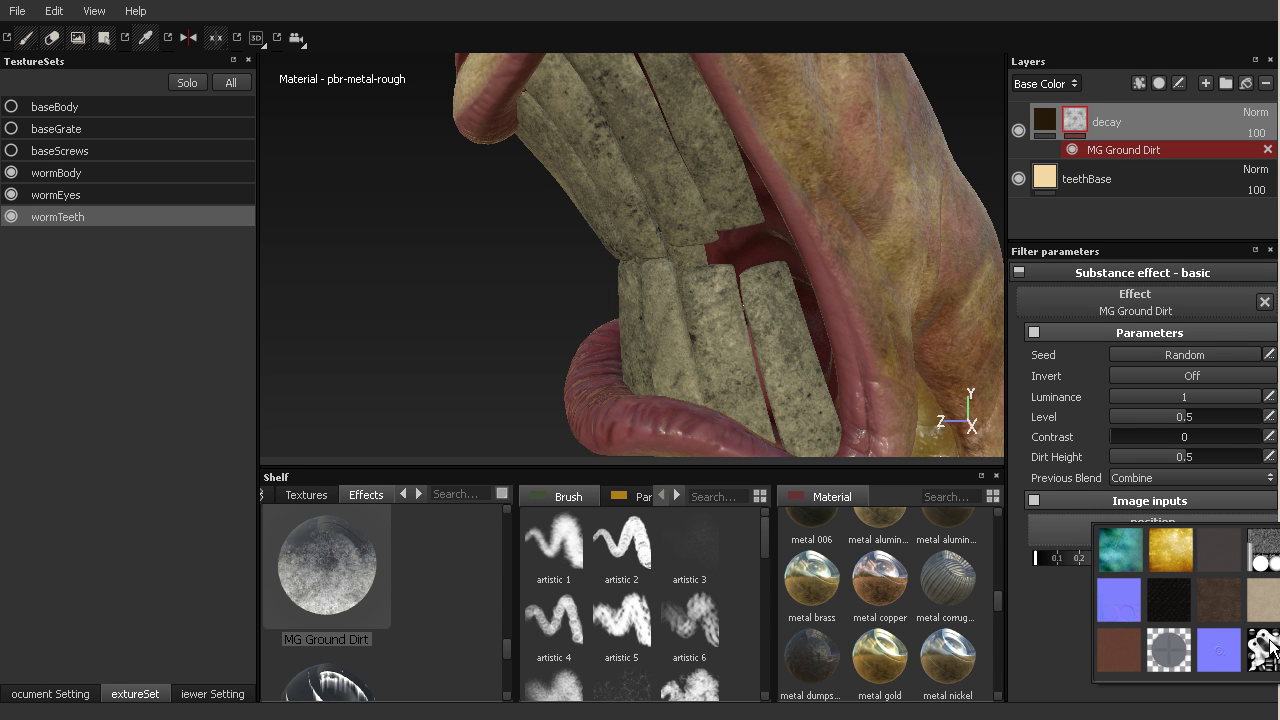Image resolution: width=1280 pixels, height=720 pixels.
Task: Click the Random seed button
Action: tap(1184, 355)
